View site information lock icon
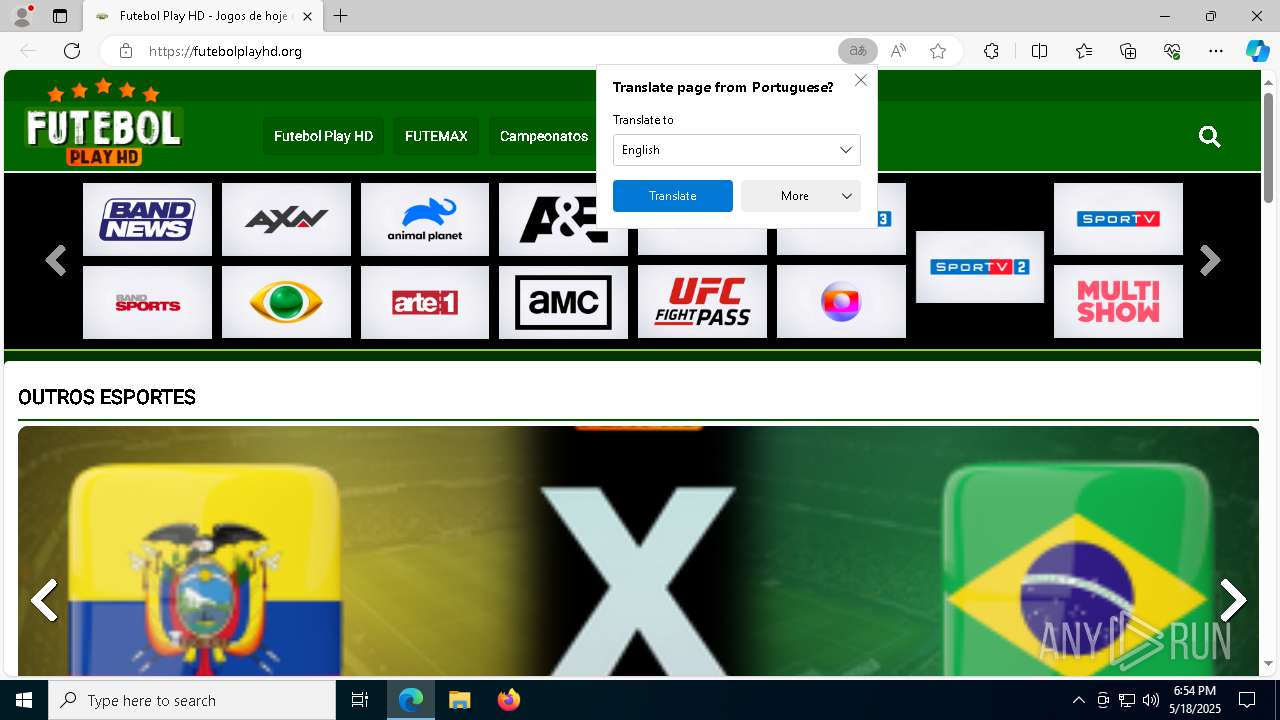1280x720 pixels. pyautogui.click(x=126, y=51)
